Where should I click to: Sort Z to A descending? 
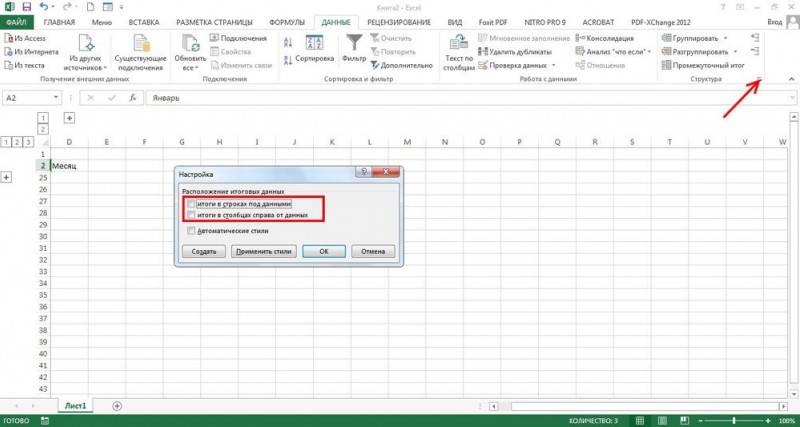click(288, 60)
